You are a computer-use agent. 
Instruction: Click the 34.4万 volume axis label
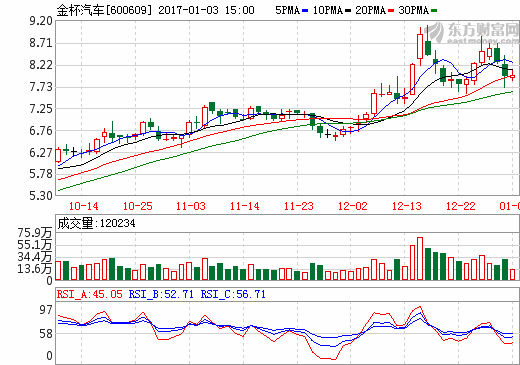[35, 257]
